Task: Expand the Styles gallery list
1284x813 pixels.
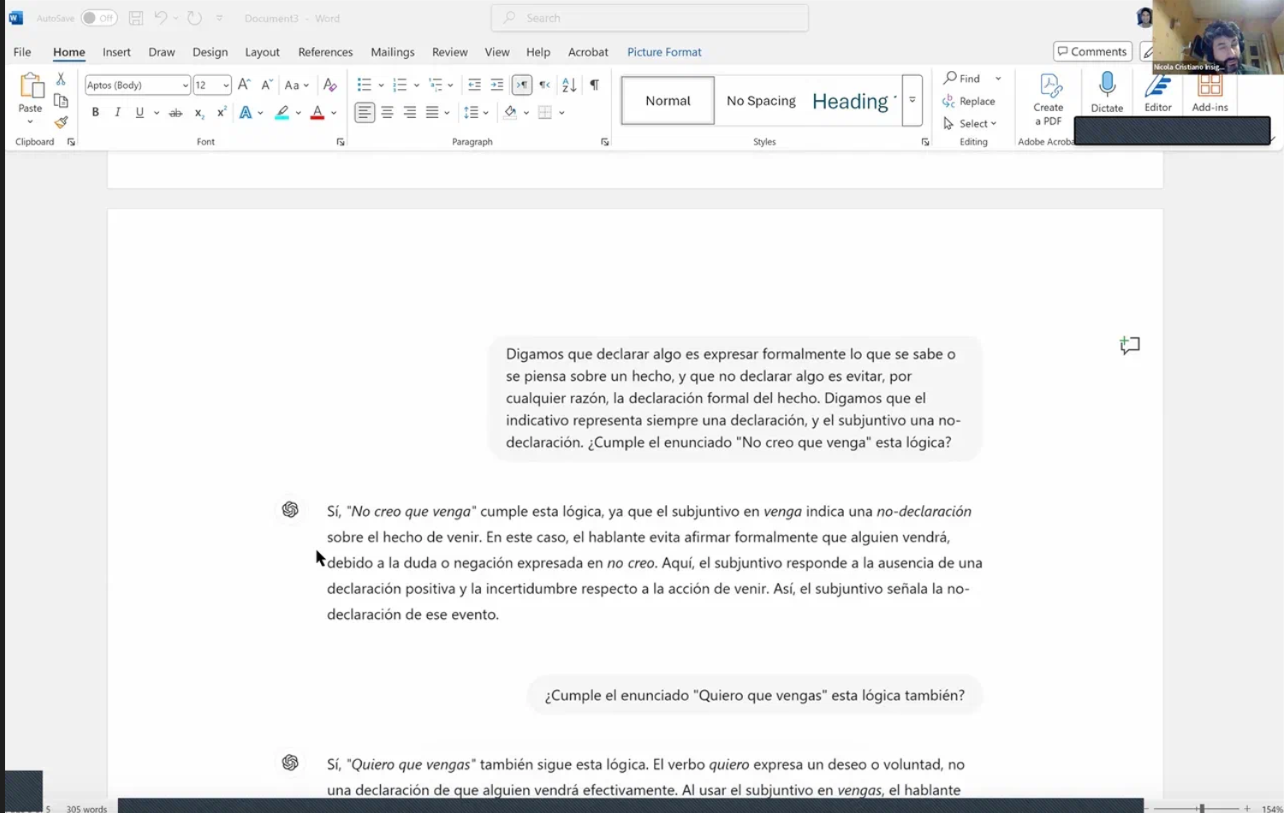Action: coord(912,101)
